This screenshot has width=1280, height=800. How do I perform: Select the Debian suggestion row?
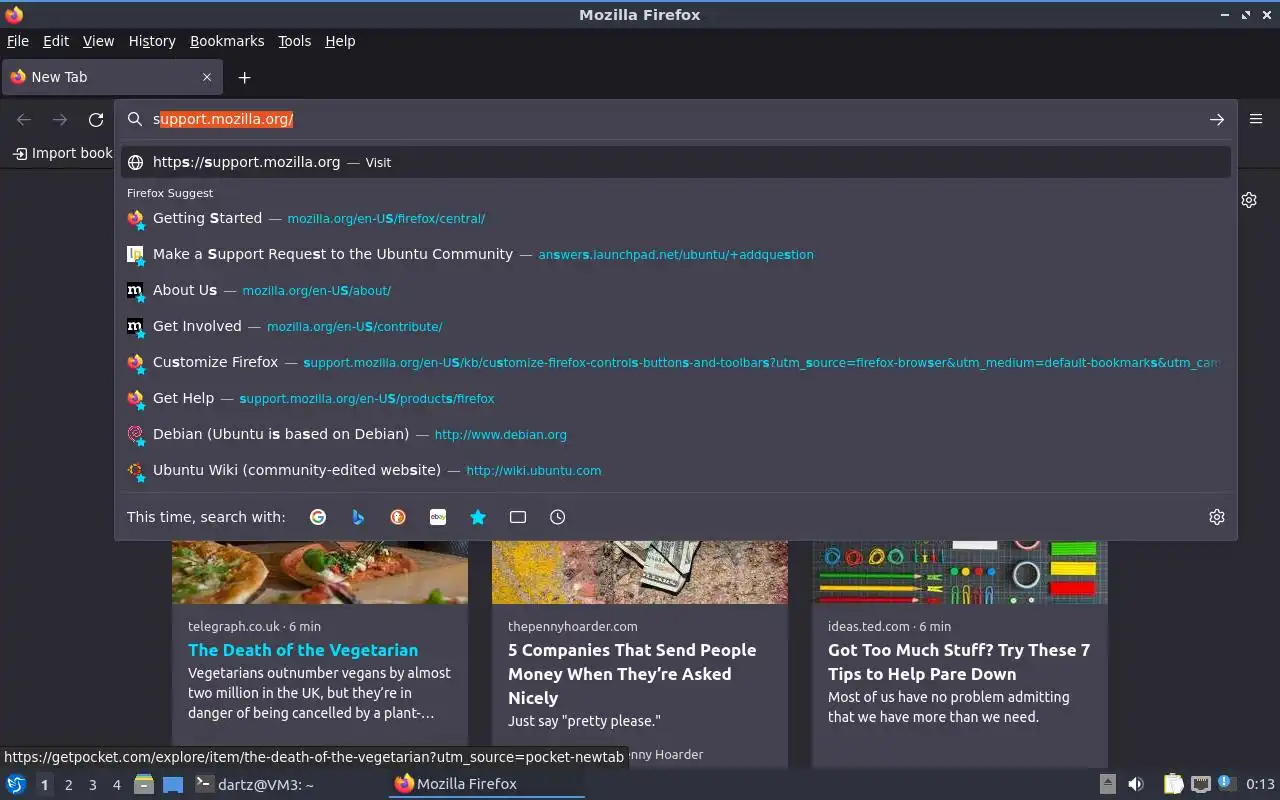pos(676,434)
